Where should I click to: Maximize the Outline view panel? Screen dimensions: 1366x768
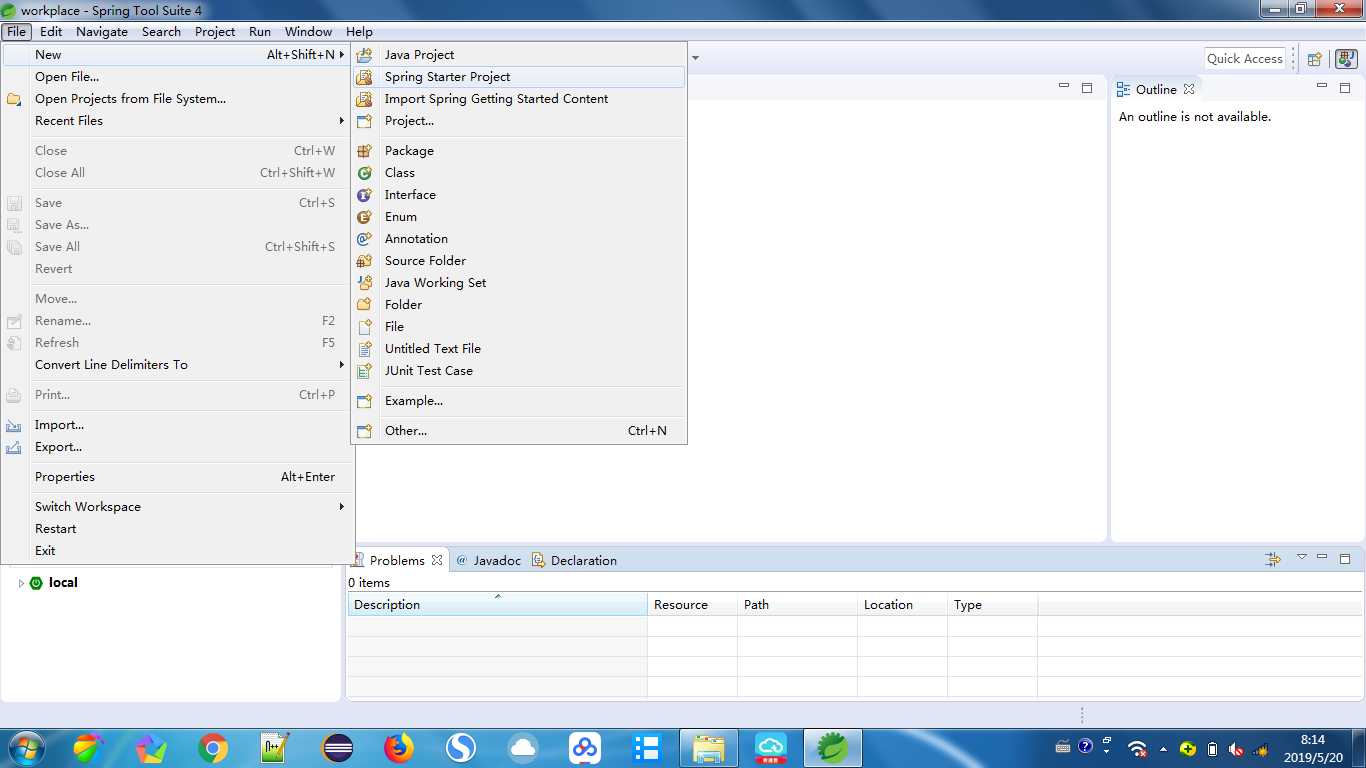(x=1345, y=88)
